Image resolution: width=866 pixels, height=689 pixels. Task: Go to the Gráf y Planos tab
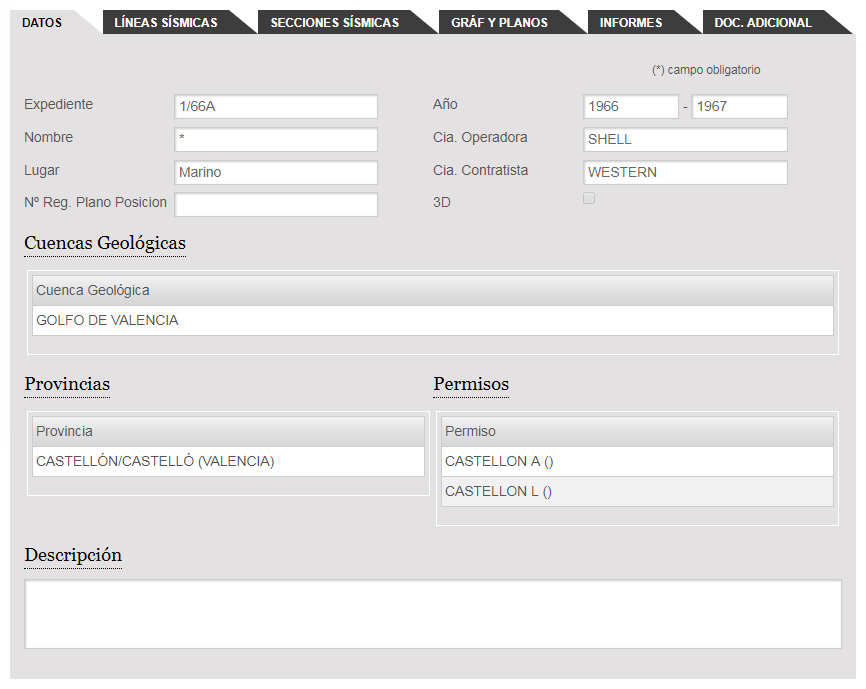(499, 22)
